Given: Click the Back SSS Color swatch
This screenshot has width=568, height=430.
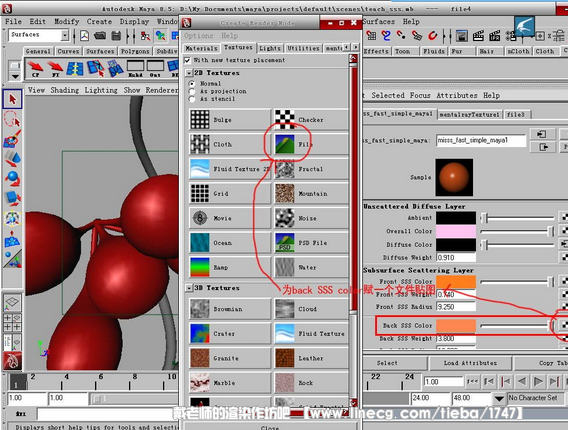Looking at the screenshot, I should [456, 326].
